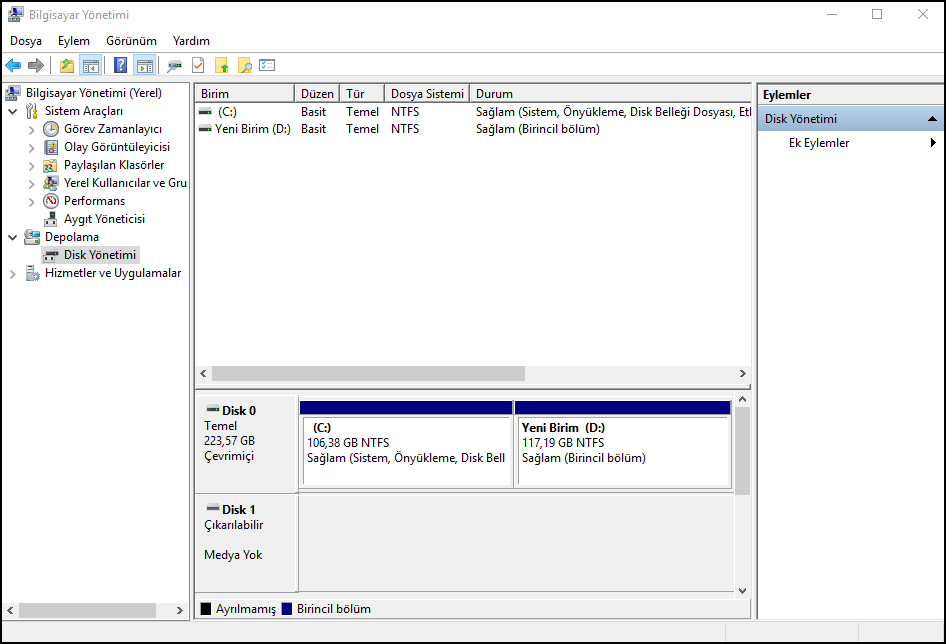Open the Eylem menu
Image resolution: width=946 pixels, height=644 pixels.
coord(74,41)
